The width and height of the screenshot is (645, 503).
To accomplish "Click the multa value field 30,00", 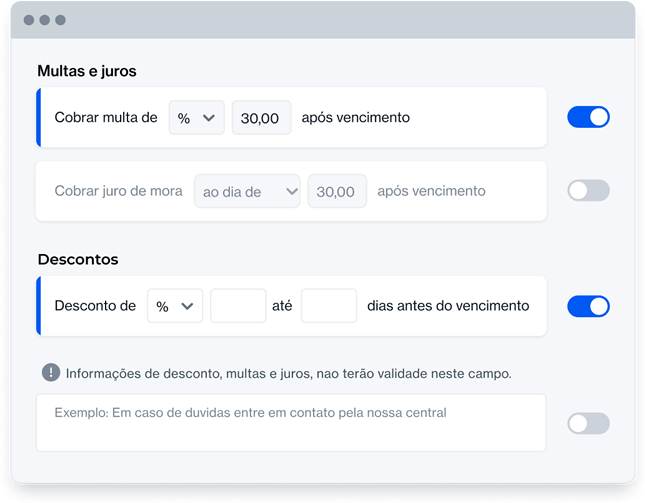I will pos(261,117).
